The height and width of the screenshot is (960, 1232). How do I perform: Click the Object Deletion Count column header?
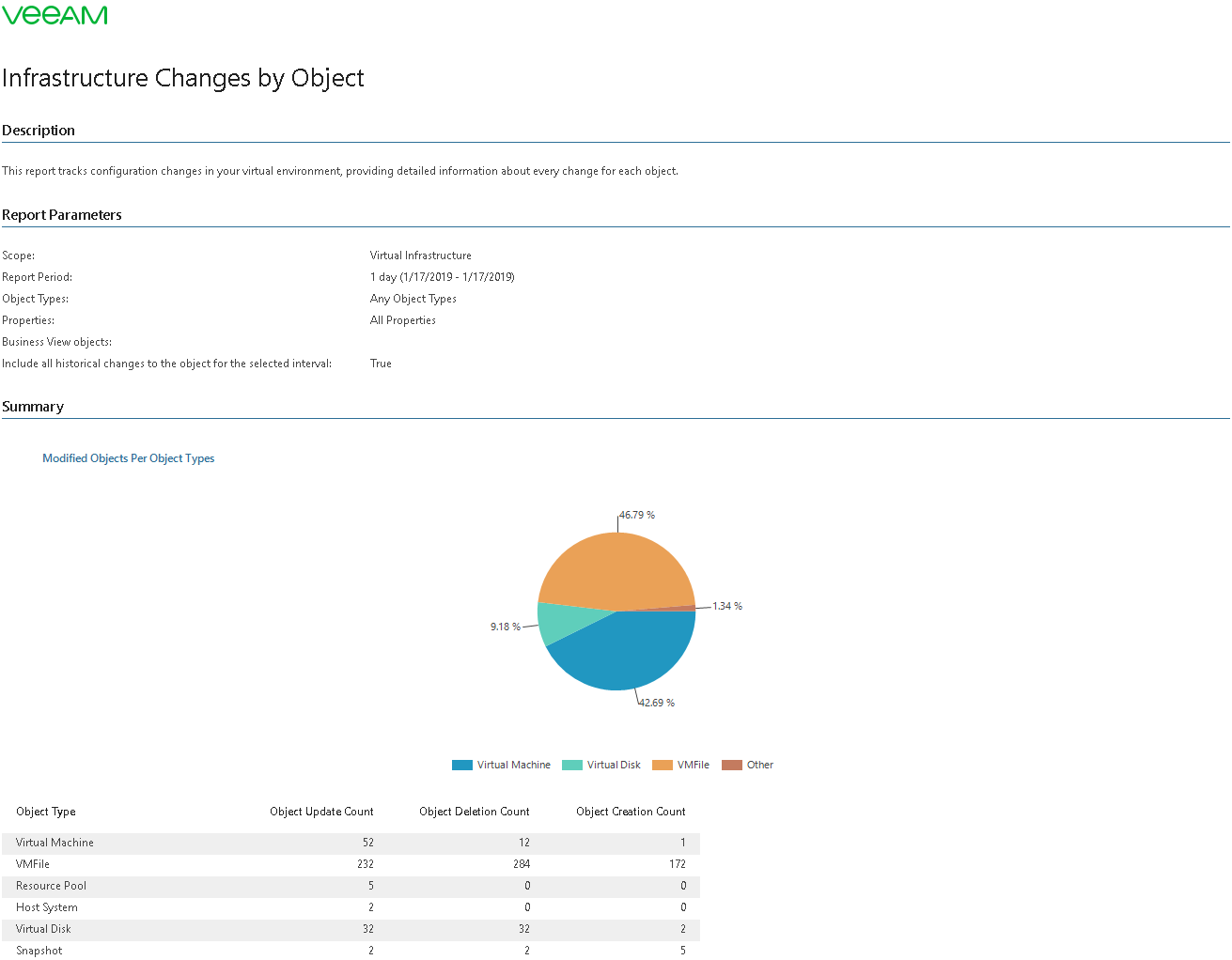point(474,812)
